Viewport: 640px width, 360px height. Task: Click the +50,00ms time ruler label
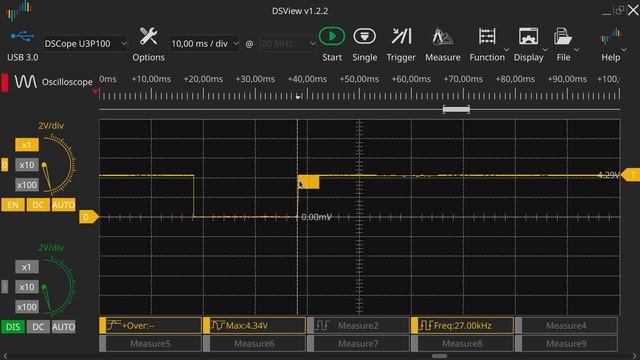pos(359,79)
